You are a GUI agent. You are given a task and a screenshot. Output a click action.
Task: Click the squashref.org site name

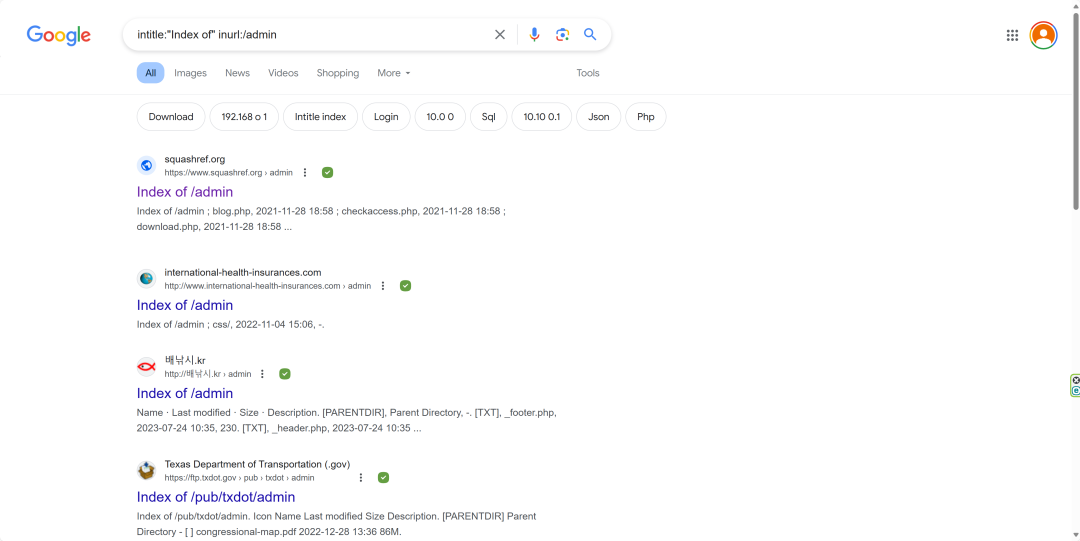[194, 159]
